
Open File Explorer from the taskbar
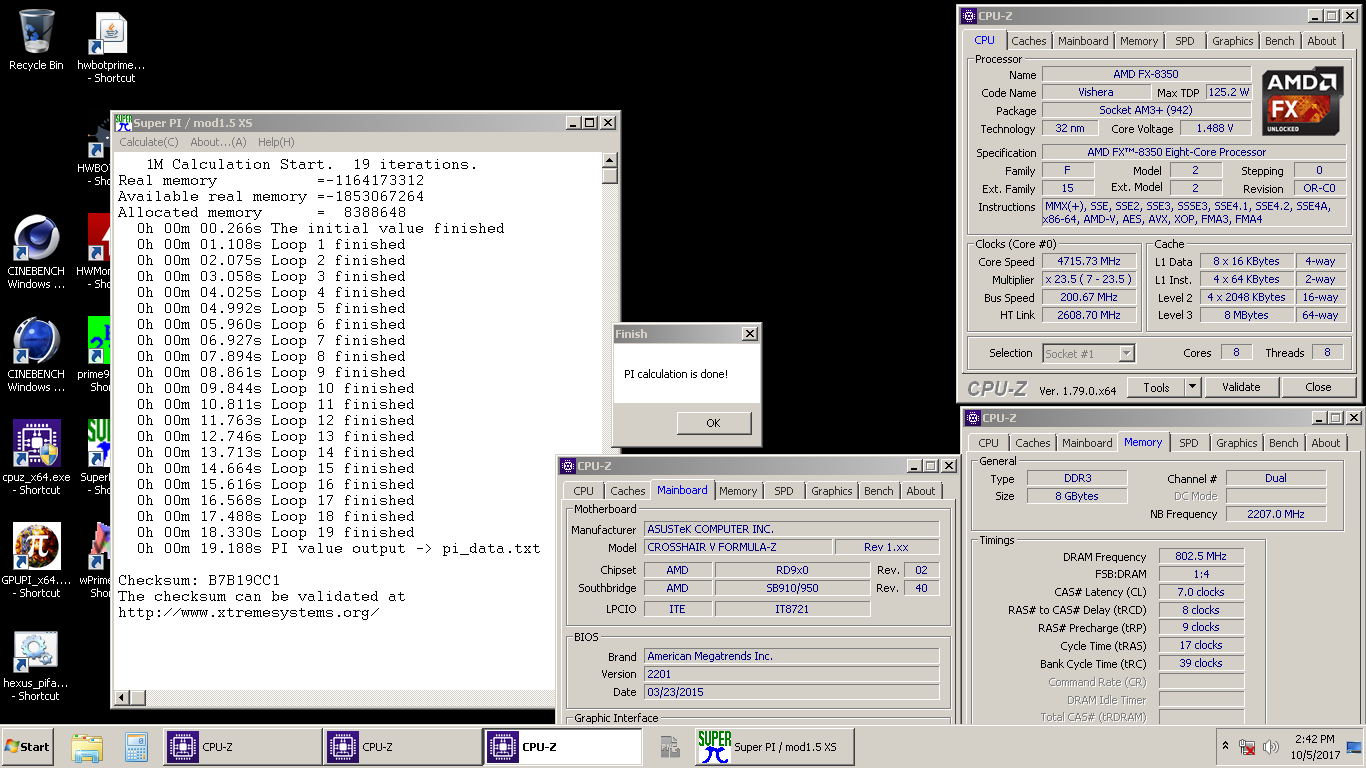(x=88, y=747)
